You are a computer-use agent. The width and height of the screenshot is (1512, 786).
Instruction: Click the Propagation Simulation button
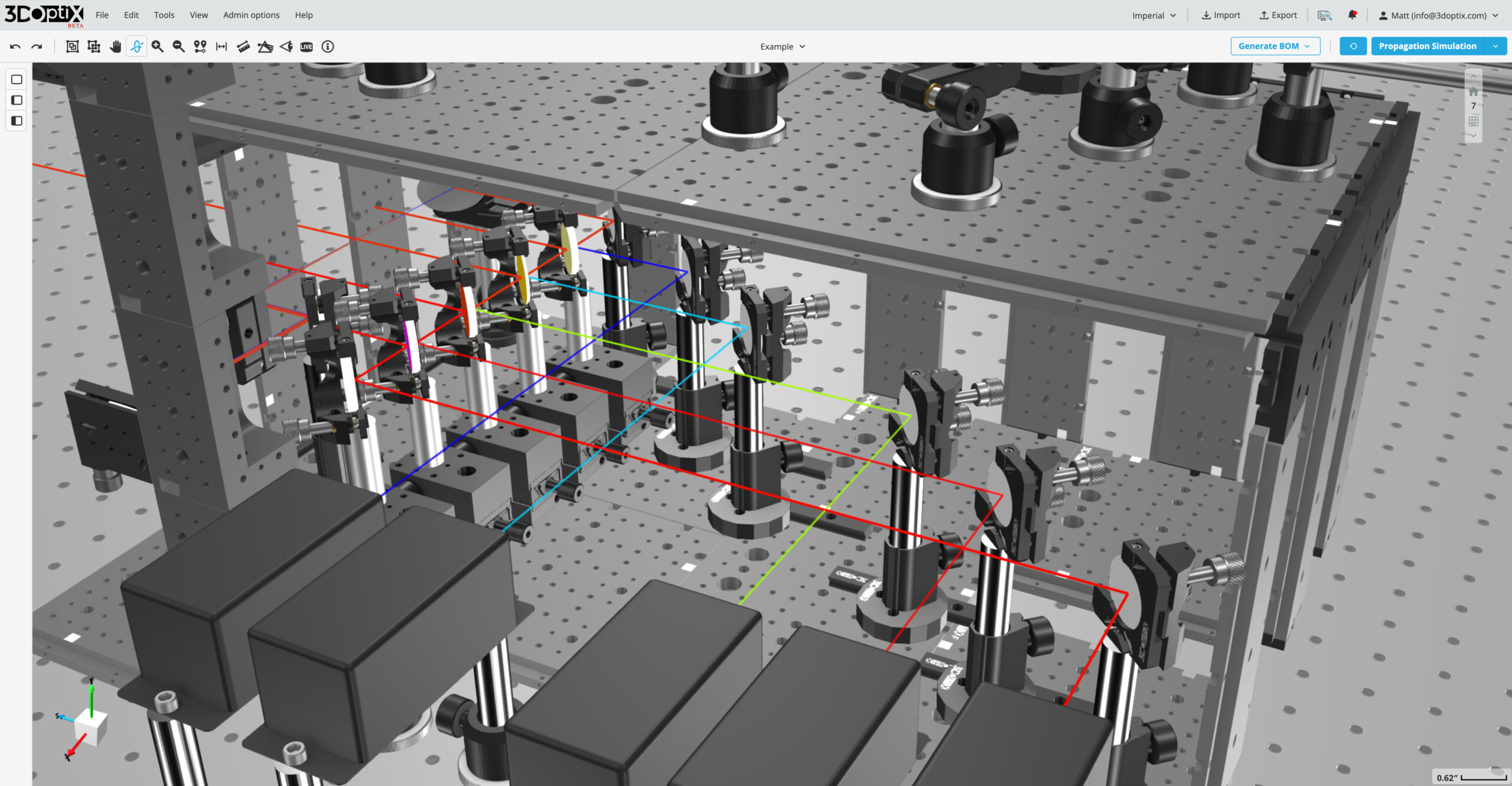[1427, 46]
